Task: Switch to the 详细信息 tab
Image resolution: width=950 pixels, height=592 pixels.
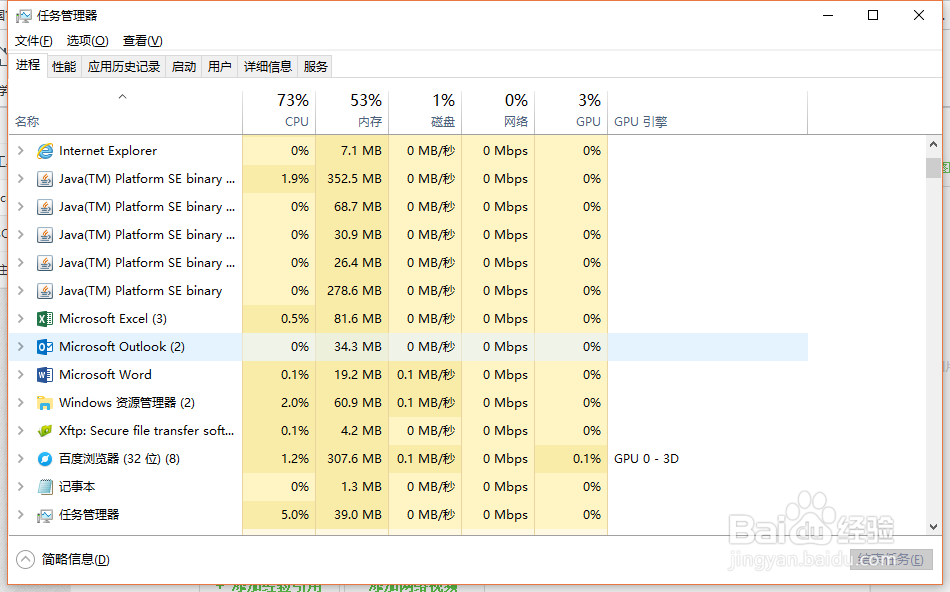Action: coord(268,67)
